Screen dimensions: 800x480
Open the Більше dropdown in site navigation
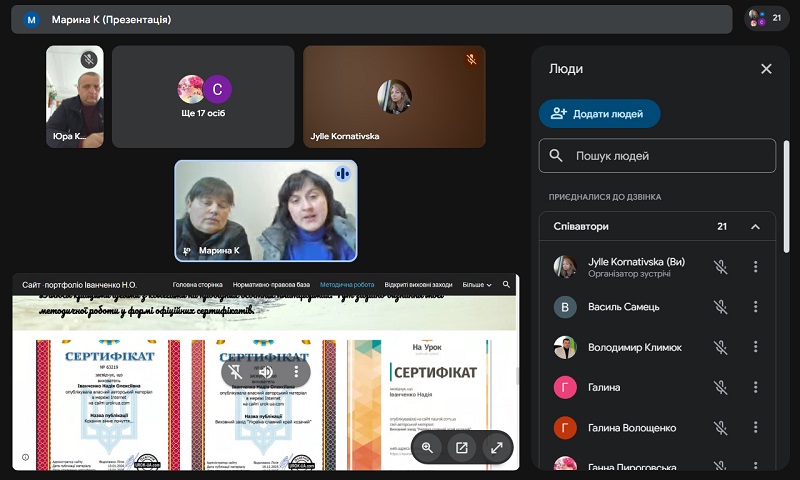click(x=477, y=285)
